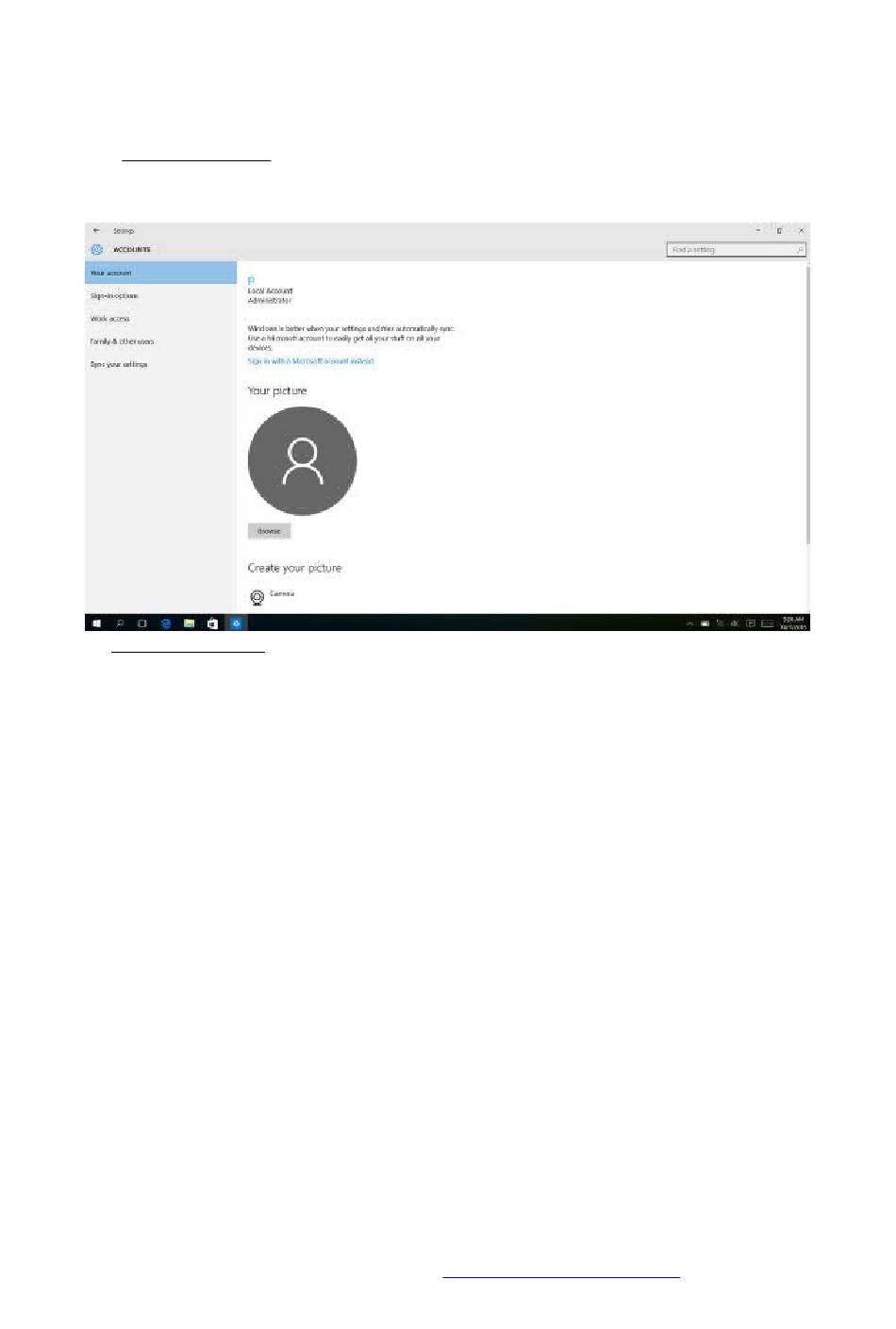Open Task View on the taskbar

[x=142, y=623]
